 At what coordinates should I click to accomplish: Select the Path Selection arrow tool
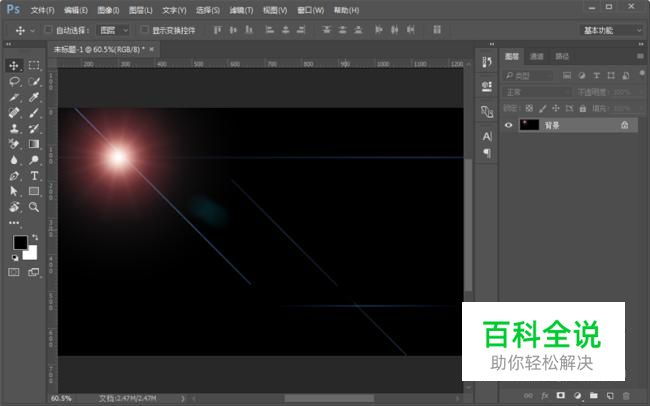coord(14,191)
